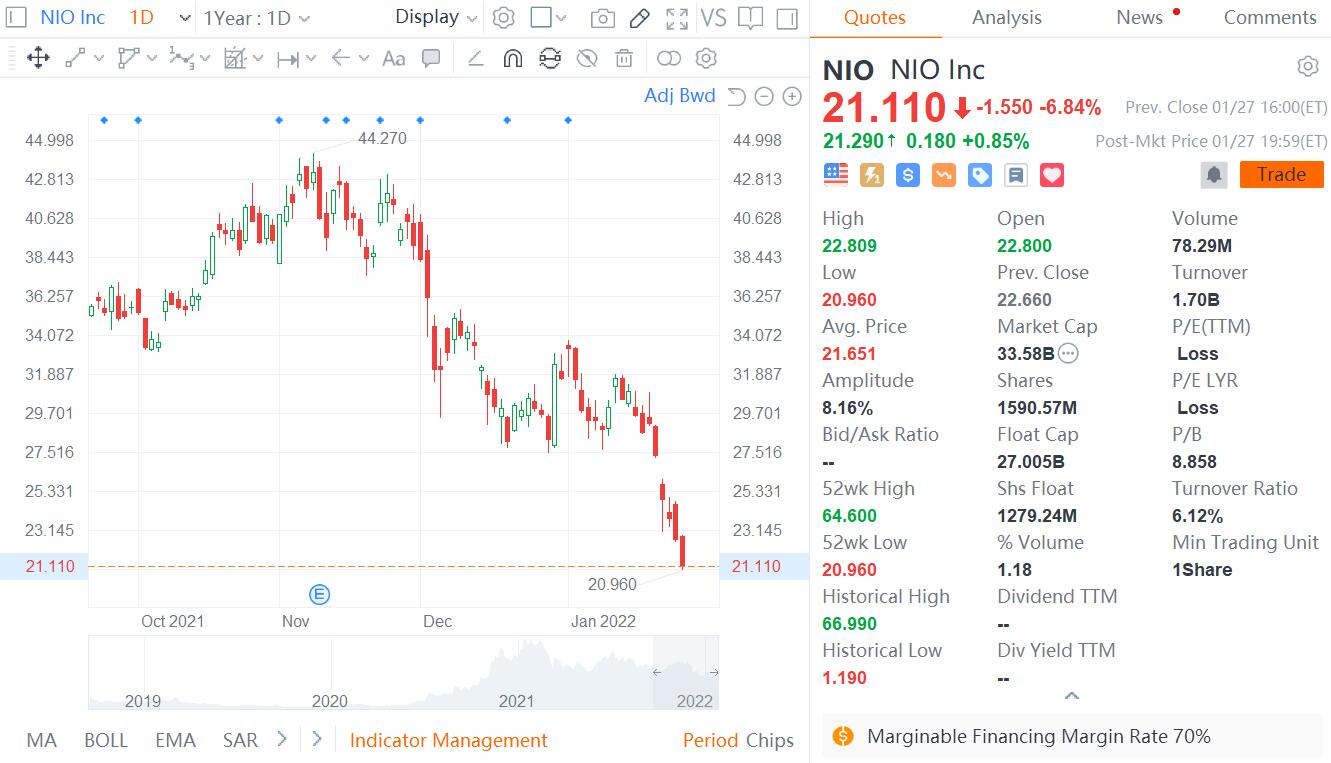The image size is (1331, 763).
Task: Select the EMA indicator
Action: [x=175, y=741]
